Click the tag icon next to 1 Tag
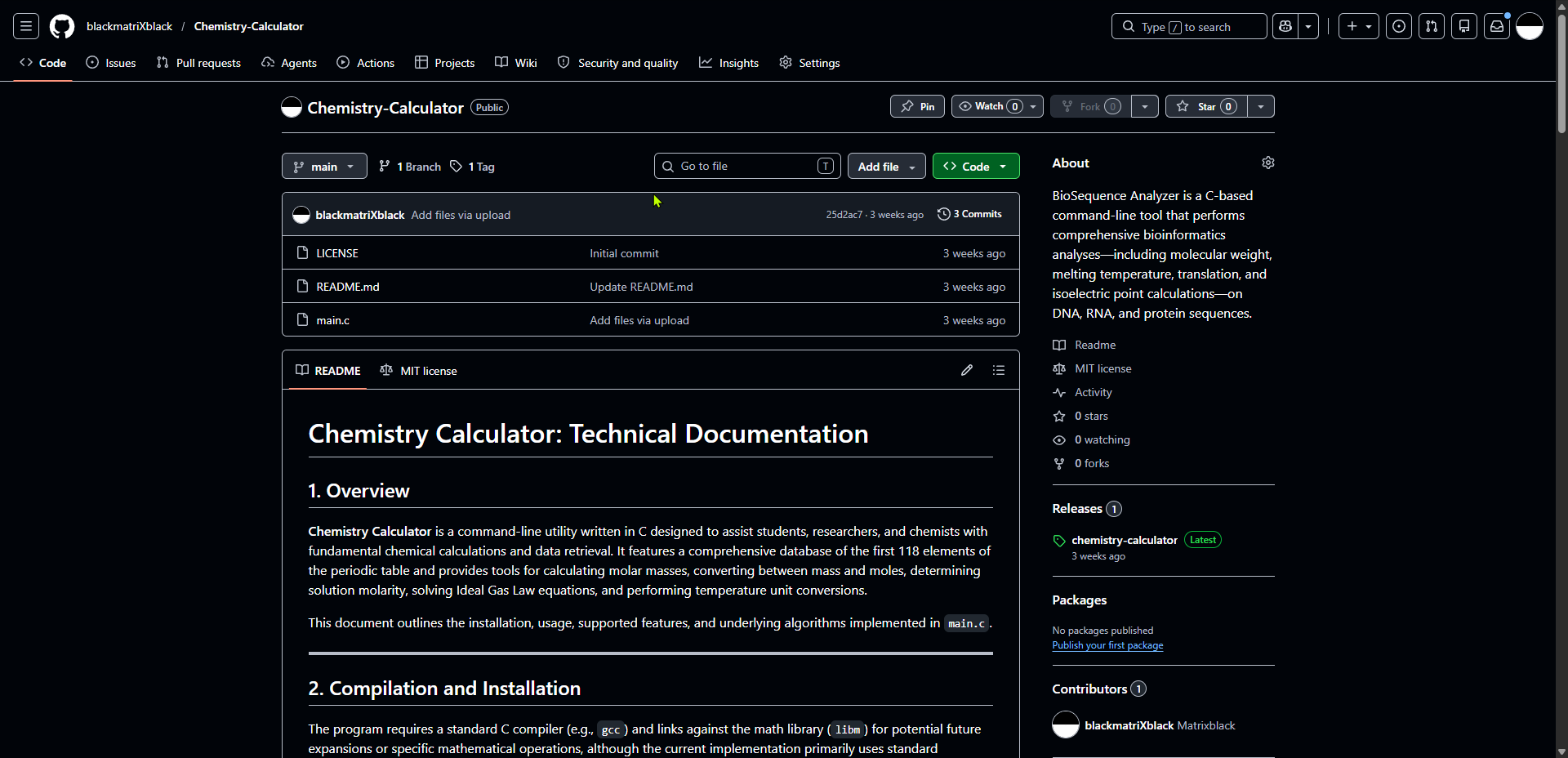This screenshot has height=758, width=1568. [457, 167]
